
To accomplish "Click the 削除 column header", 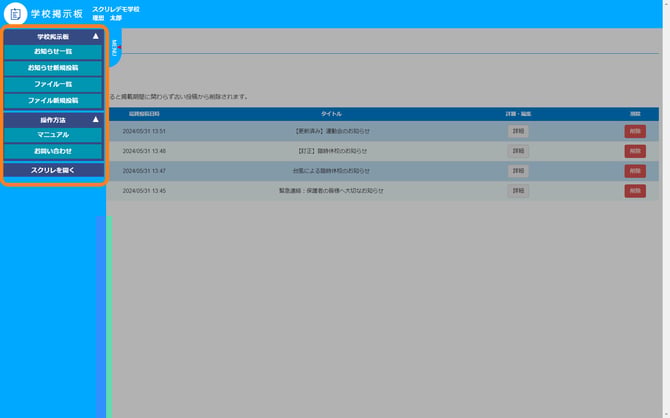I will click(x=635, y=114).
